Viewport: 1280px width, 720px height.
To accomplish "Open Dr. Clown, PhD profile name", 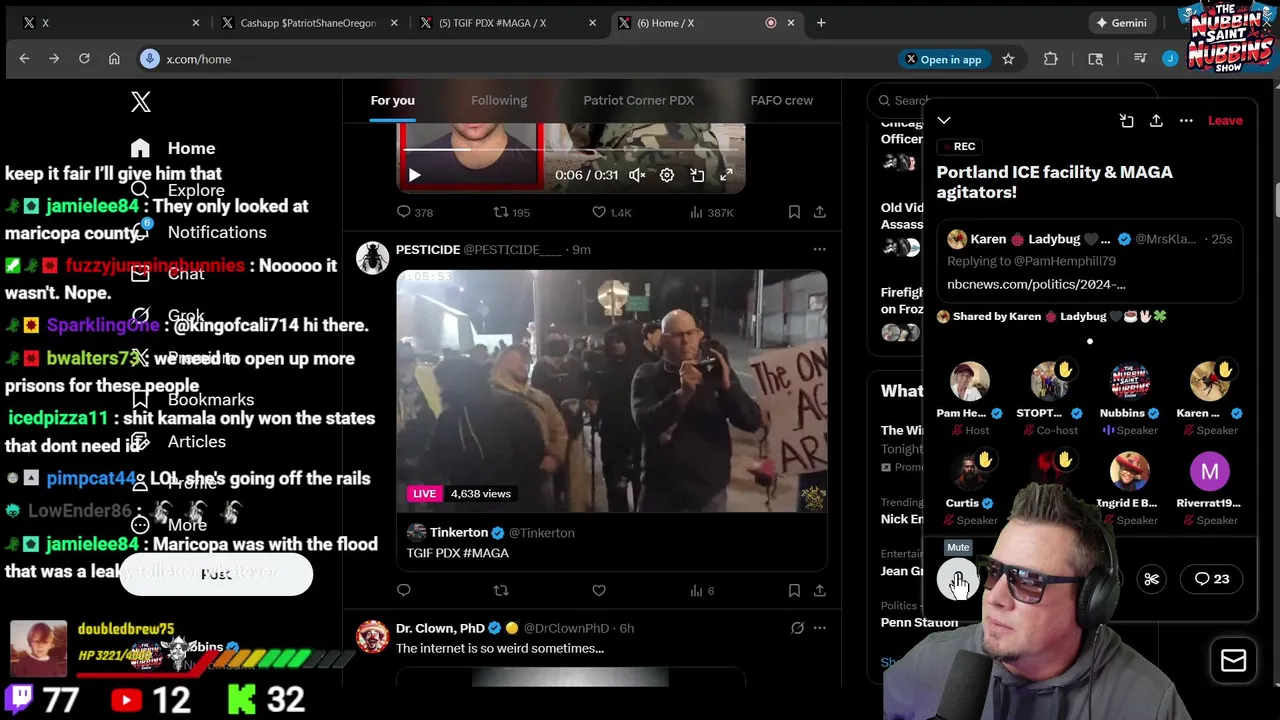I will coord(440,628).
